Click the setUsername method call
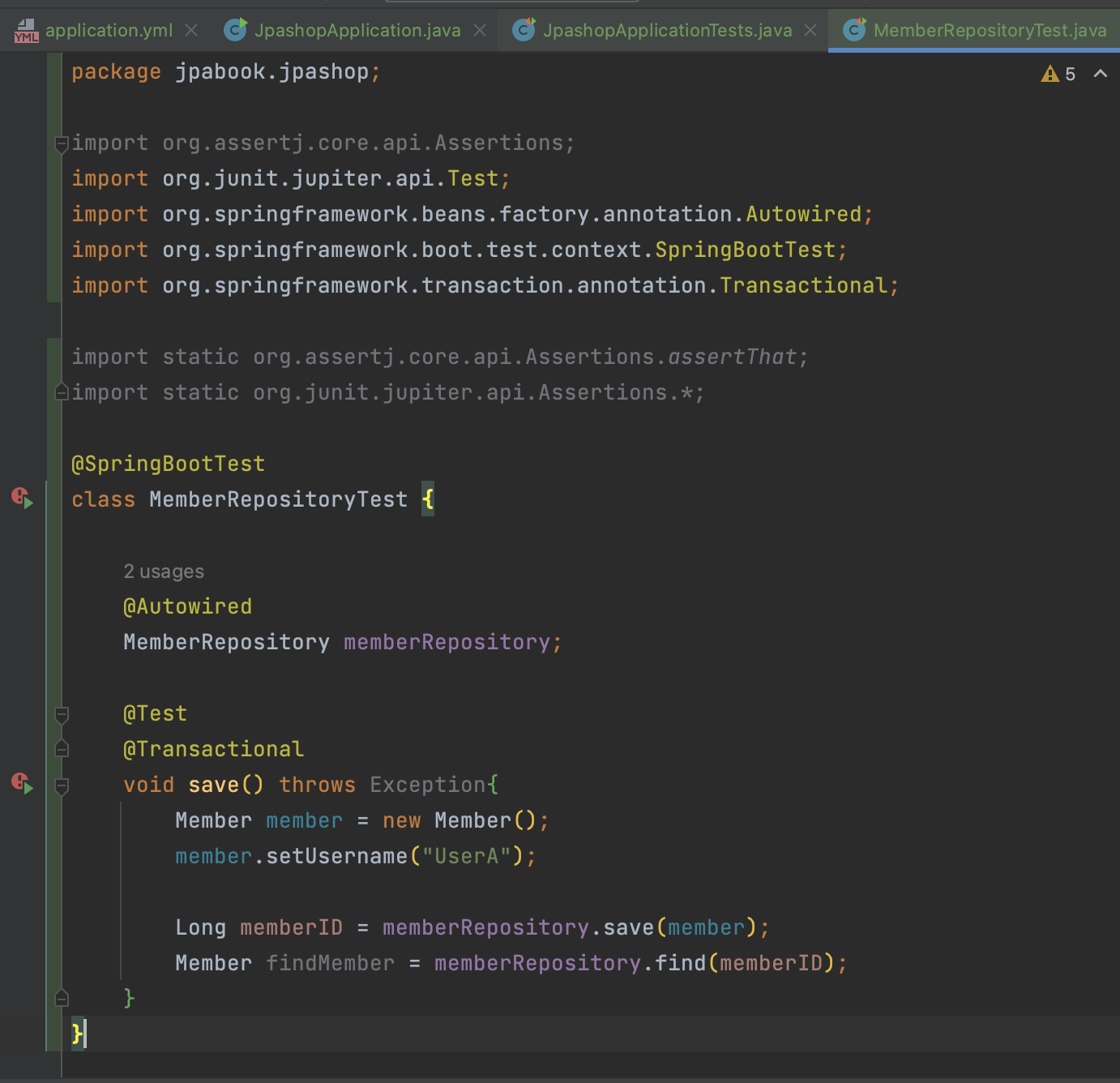The image size is (1120, 1083). click(x=337, y=856)
